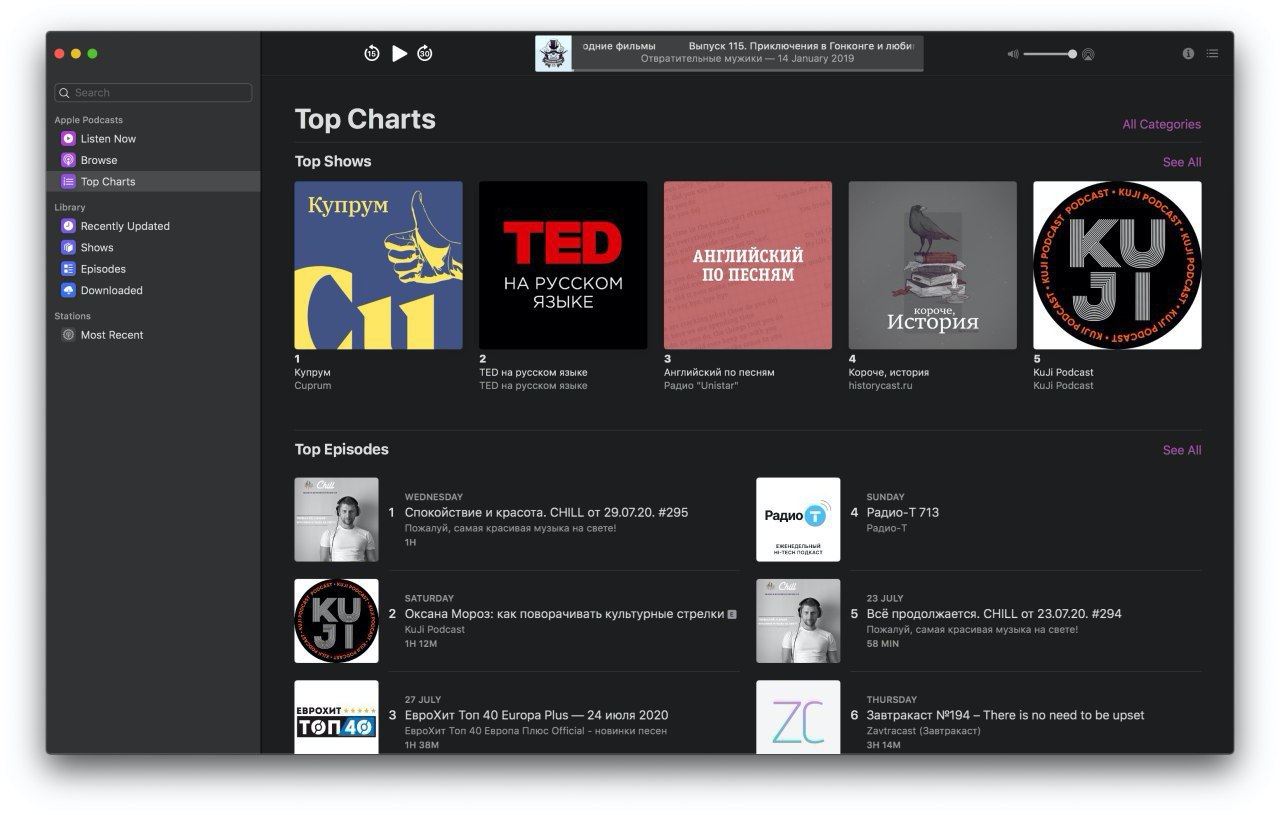Click the Listen Now sidebar icon
The height and width of the screenshot is (815, 1280).
[68, 139]
